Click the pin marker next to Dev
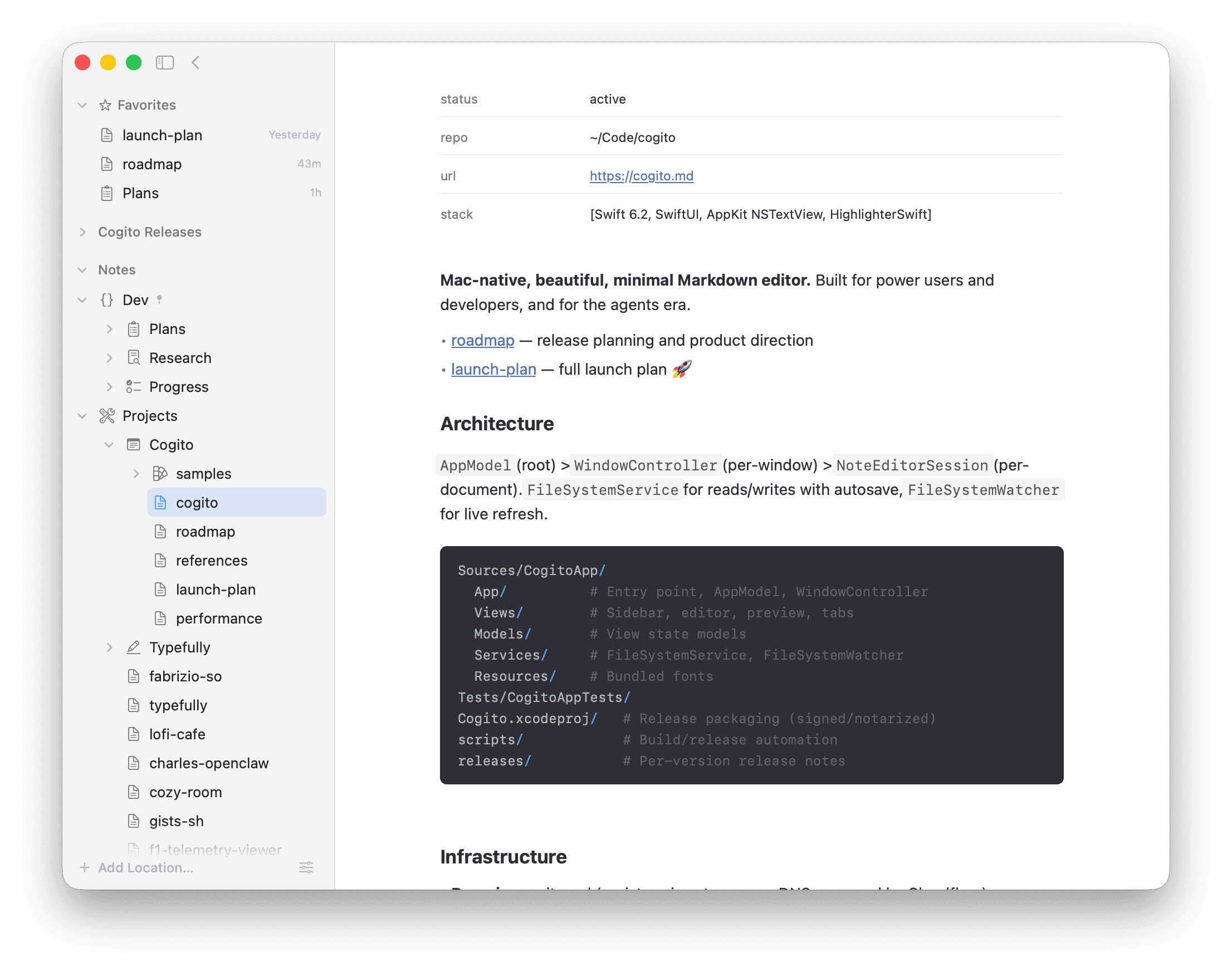Screen dimensions: 1232x972 pyautogui.click(x=159, y=300)
